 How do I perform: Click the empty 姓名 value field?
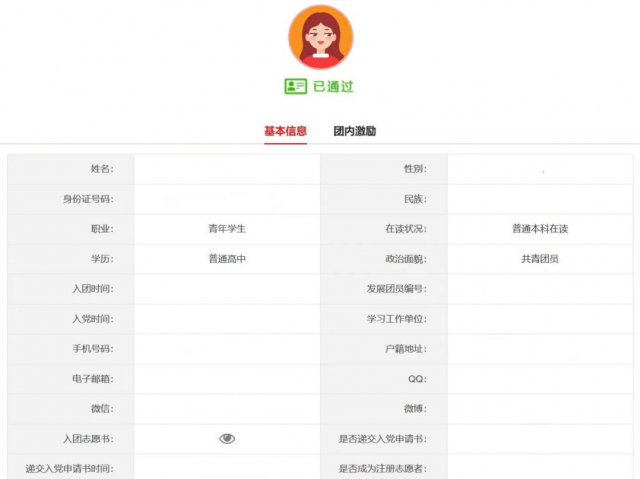227,169
